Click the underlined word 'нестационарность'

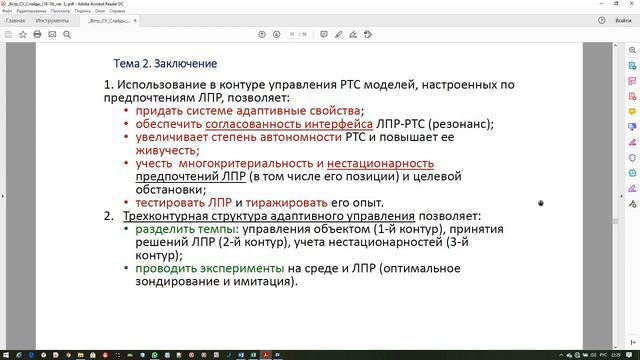click(x=380, y=163)
